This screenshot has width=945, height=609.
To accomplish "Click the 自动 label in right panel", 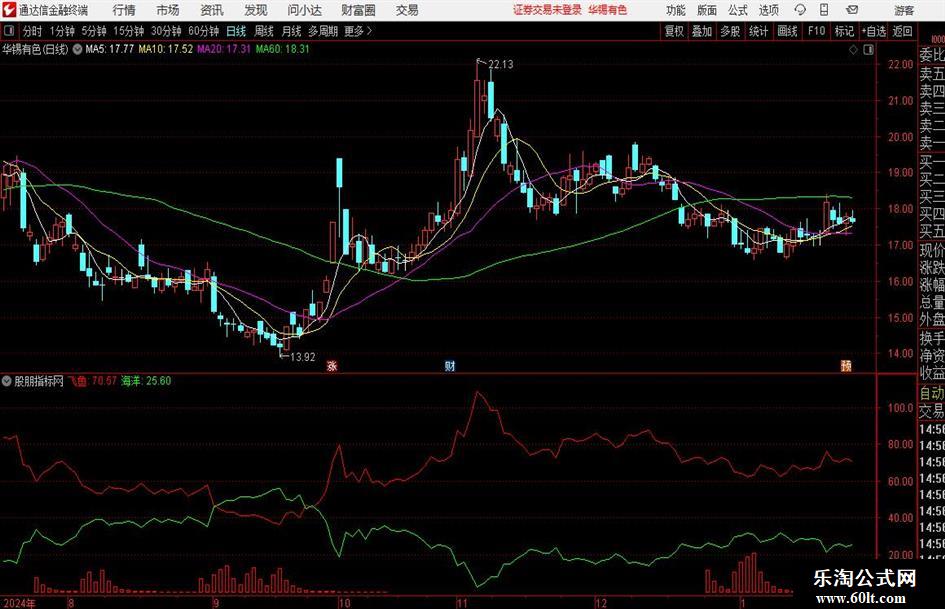I will [932, 393].
